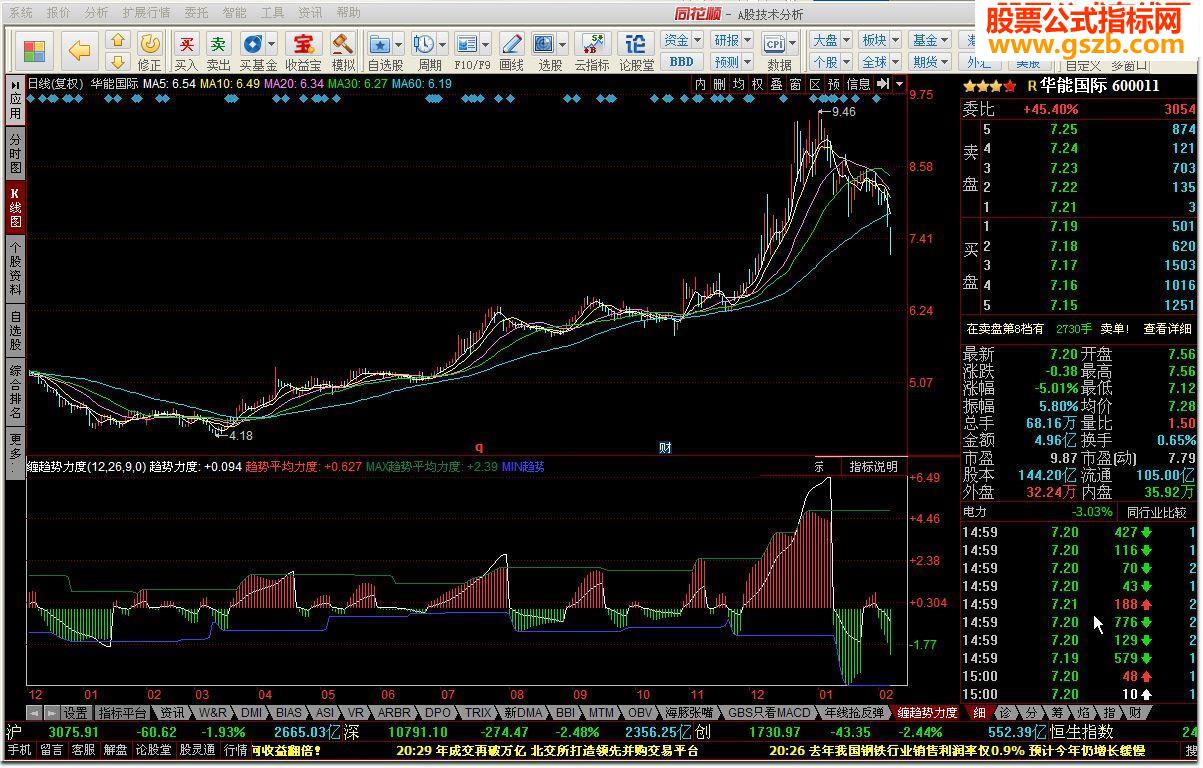The height and width of the screenshot is (768, 1203).
Task: Toggle the 权 adjusted-price option
Action: coord(757,85)
